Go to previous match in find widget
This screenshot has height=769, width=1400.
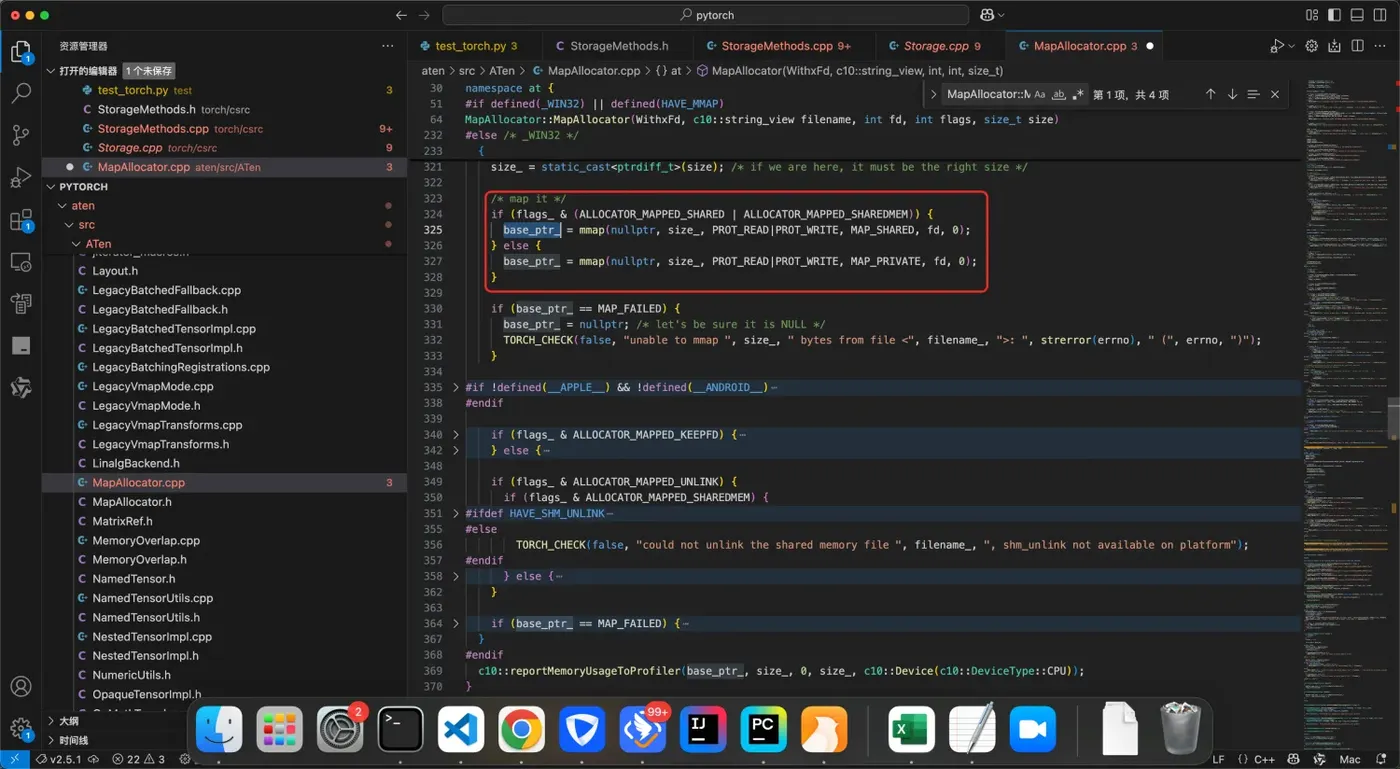tap(1210, 94)
